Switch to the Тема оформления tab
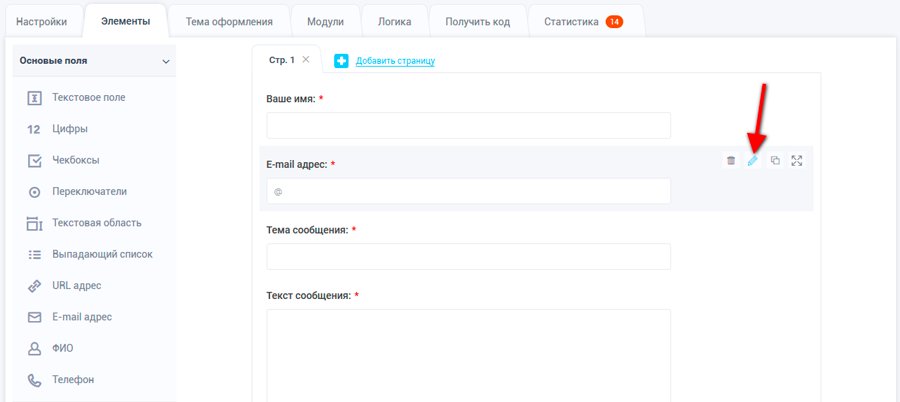 229,21
